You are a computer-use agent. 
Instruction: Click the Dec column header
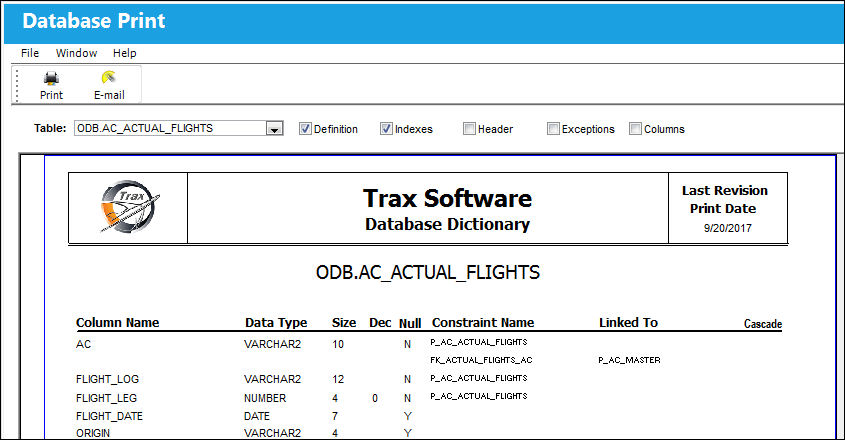coord(380,322)
